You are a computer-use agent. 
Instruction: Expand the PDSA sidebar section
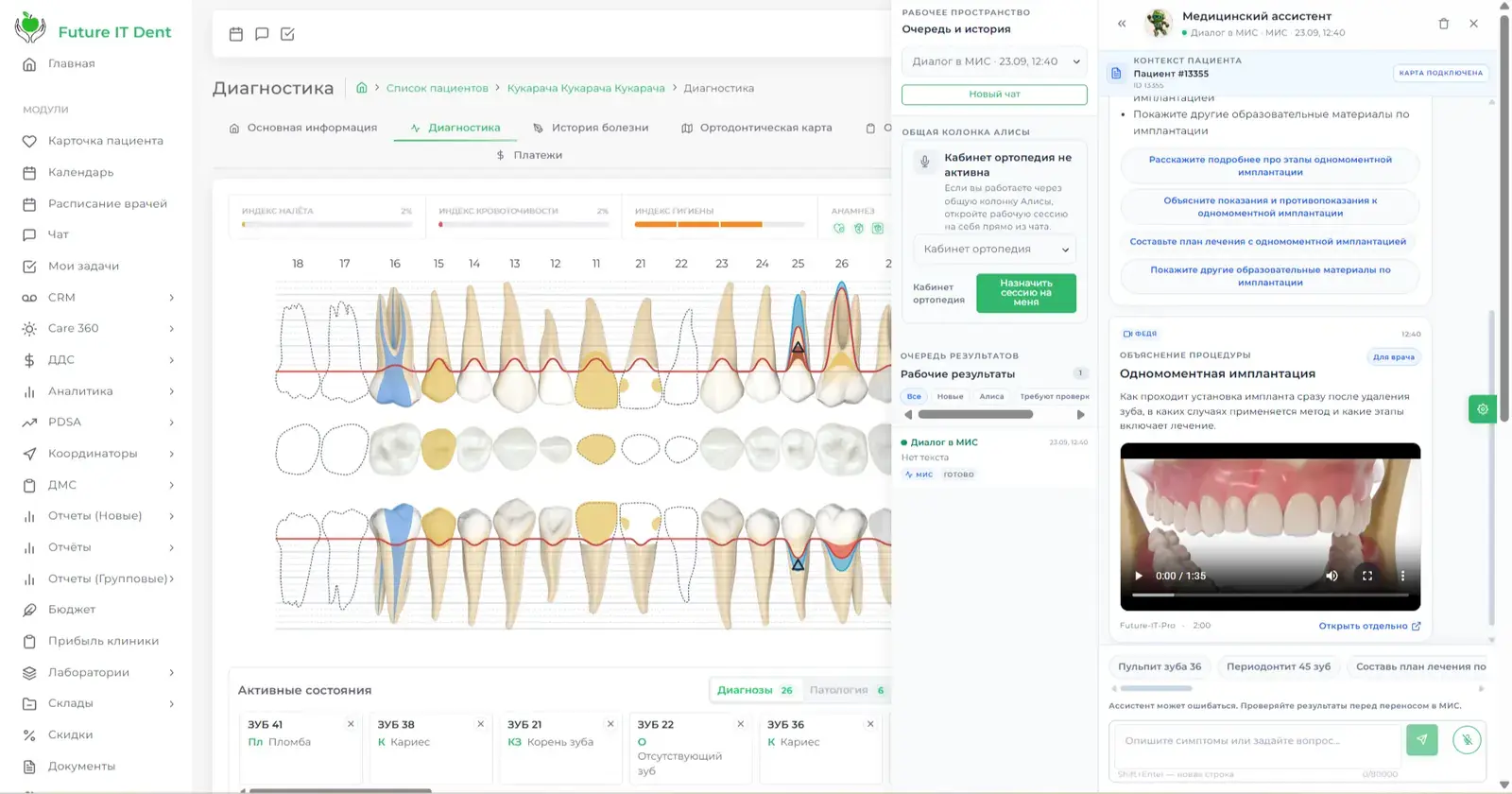click(171, 423)
